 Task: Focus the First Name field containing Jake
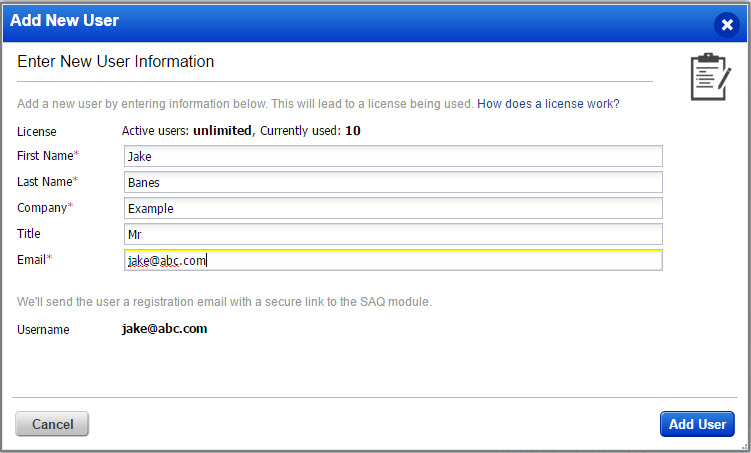click(393, 156)
